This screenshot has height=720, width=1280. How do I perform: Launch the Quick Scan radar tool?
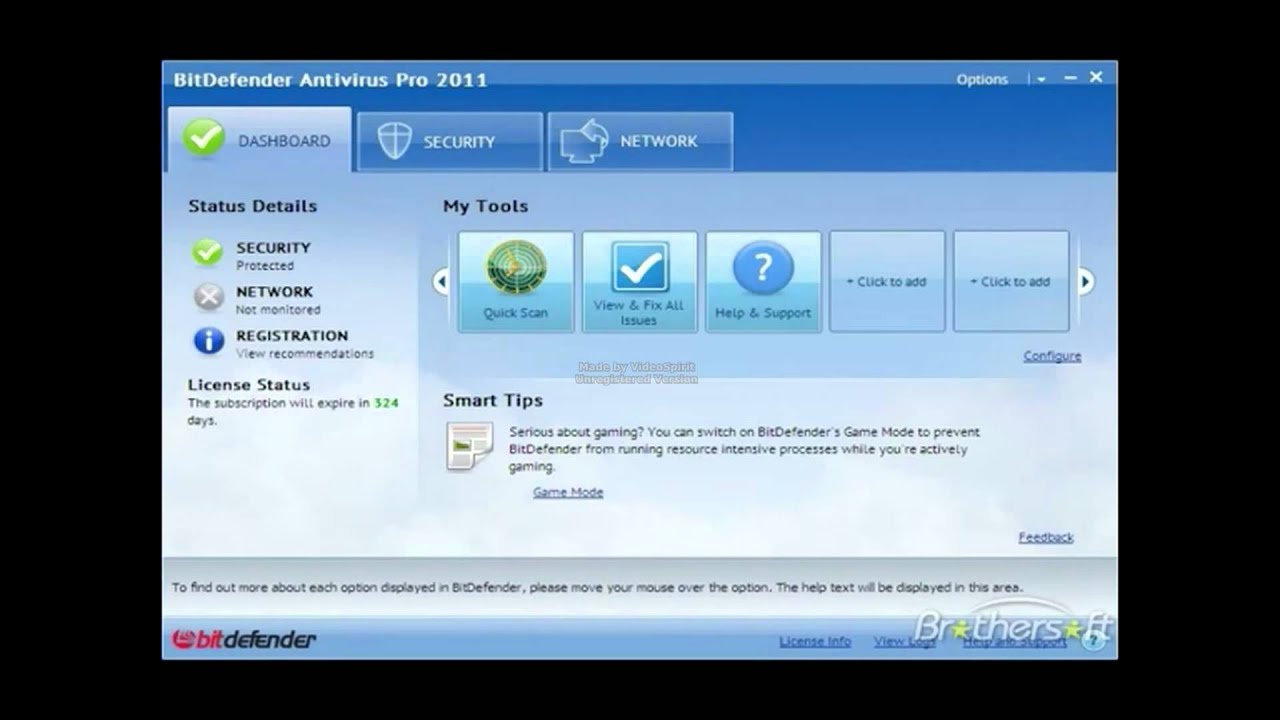(516, 281)
